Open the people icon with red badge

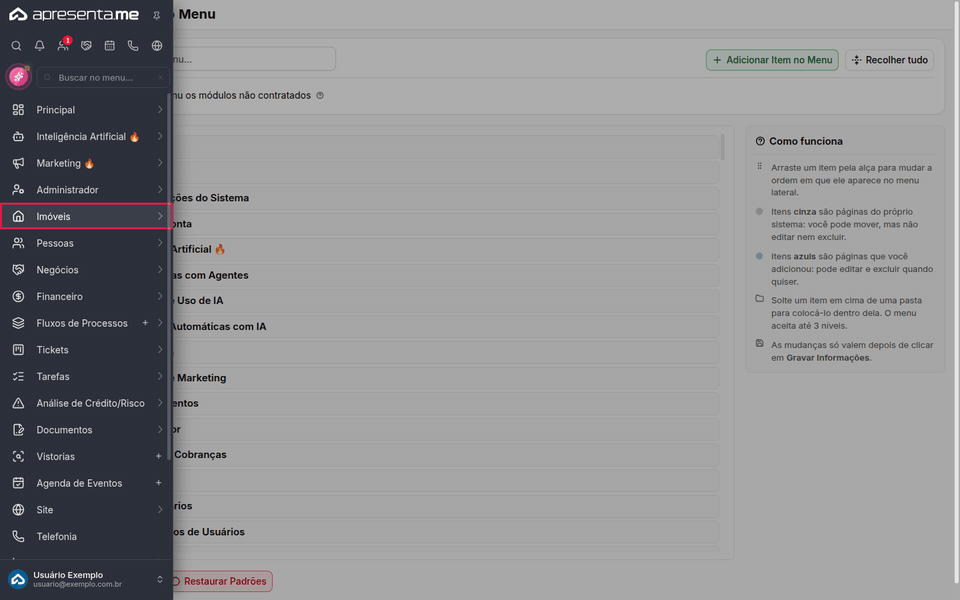click(63, 45)
